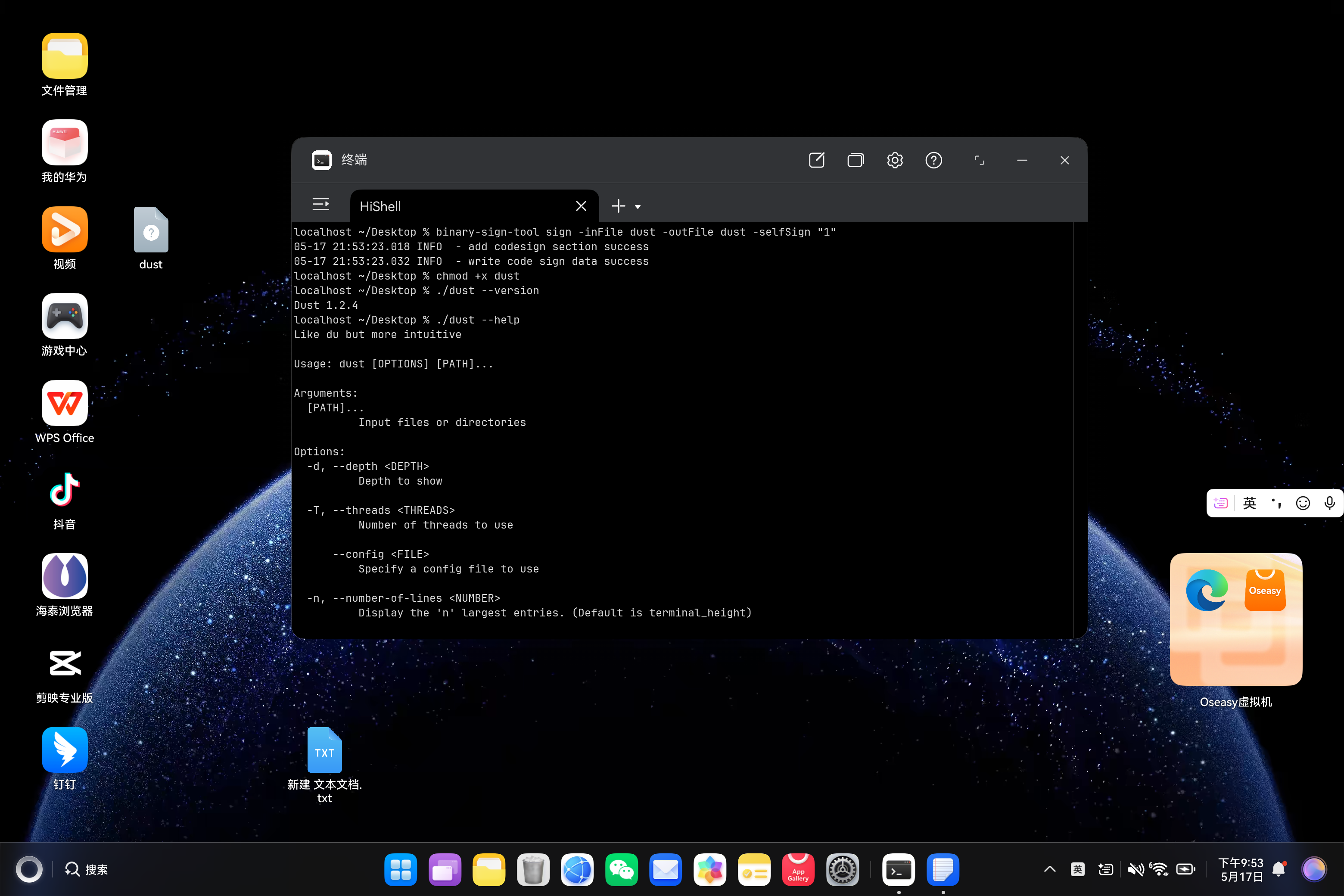
Task: Select the dust file on the desktop
Action: [151, 230]
